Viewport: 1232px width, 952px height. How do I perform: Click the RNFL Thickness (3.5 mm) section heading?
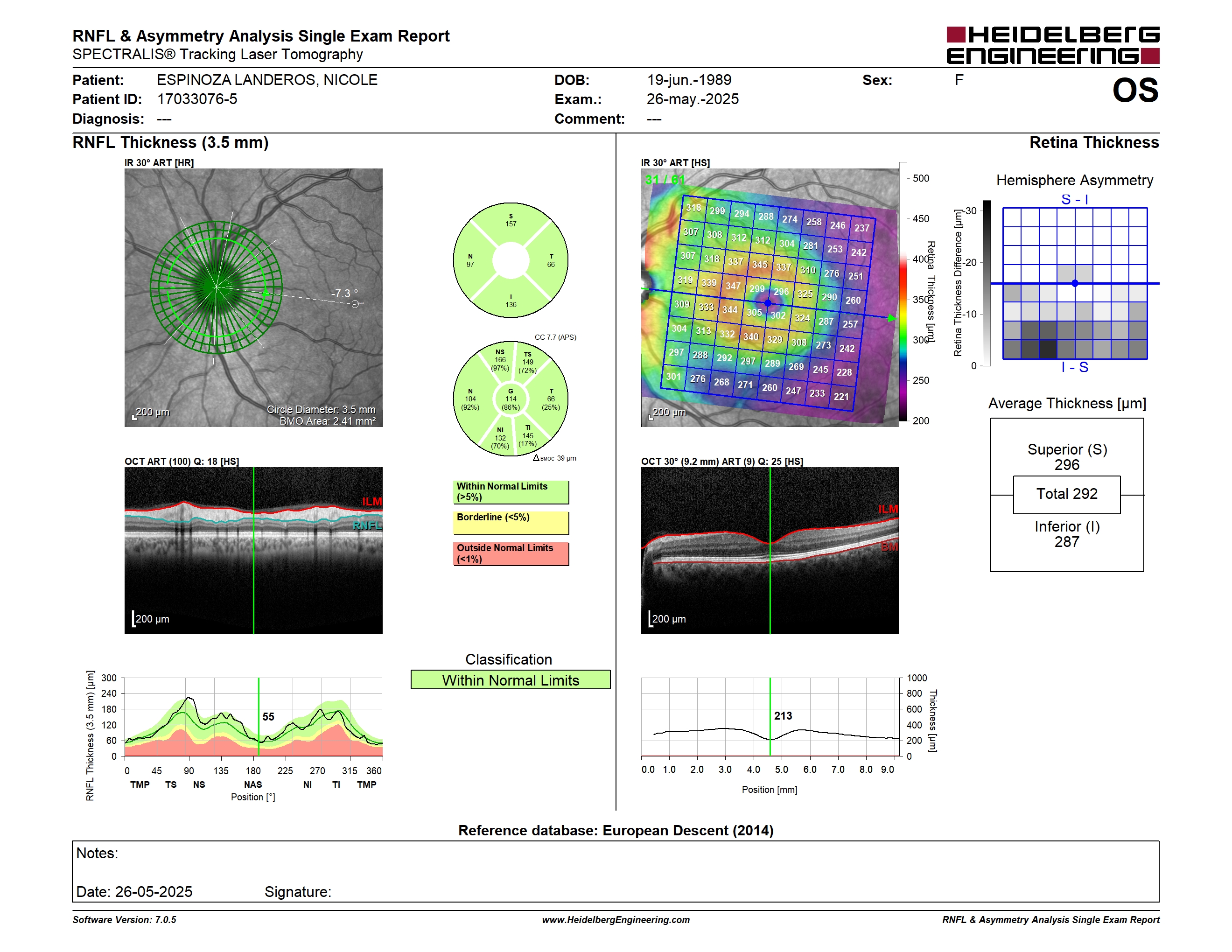[170, 142]
